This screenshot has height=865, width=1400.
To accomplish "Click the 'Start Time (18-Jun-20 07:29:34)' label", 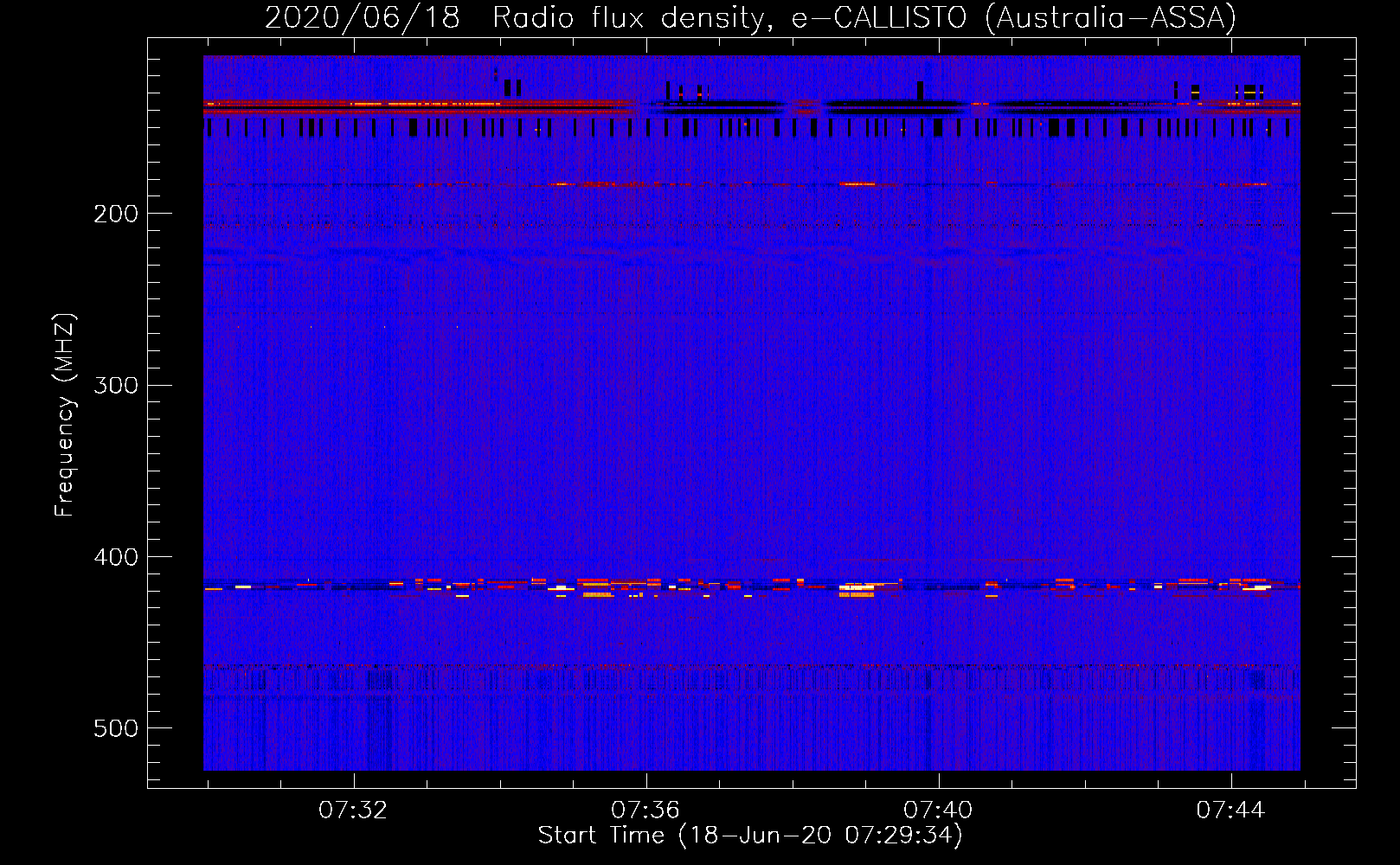I will pos(750,836).
